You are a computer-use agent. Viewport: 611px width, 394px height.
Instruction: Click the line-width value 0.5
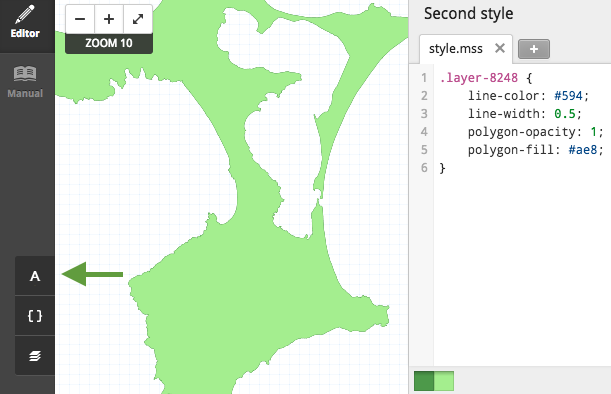tap(565, 114)
